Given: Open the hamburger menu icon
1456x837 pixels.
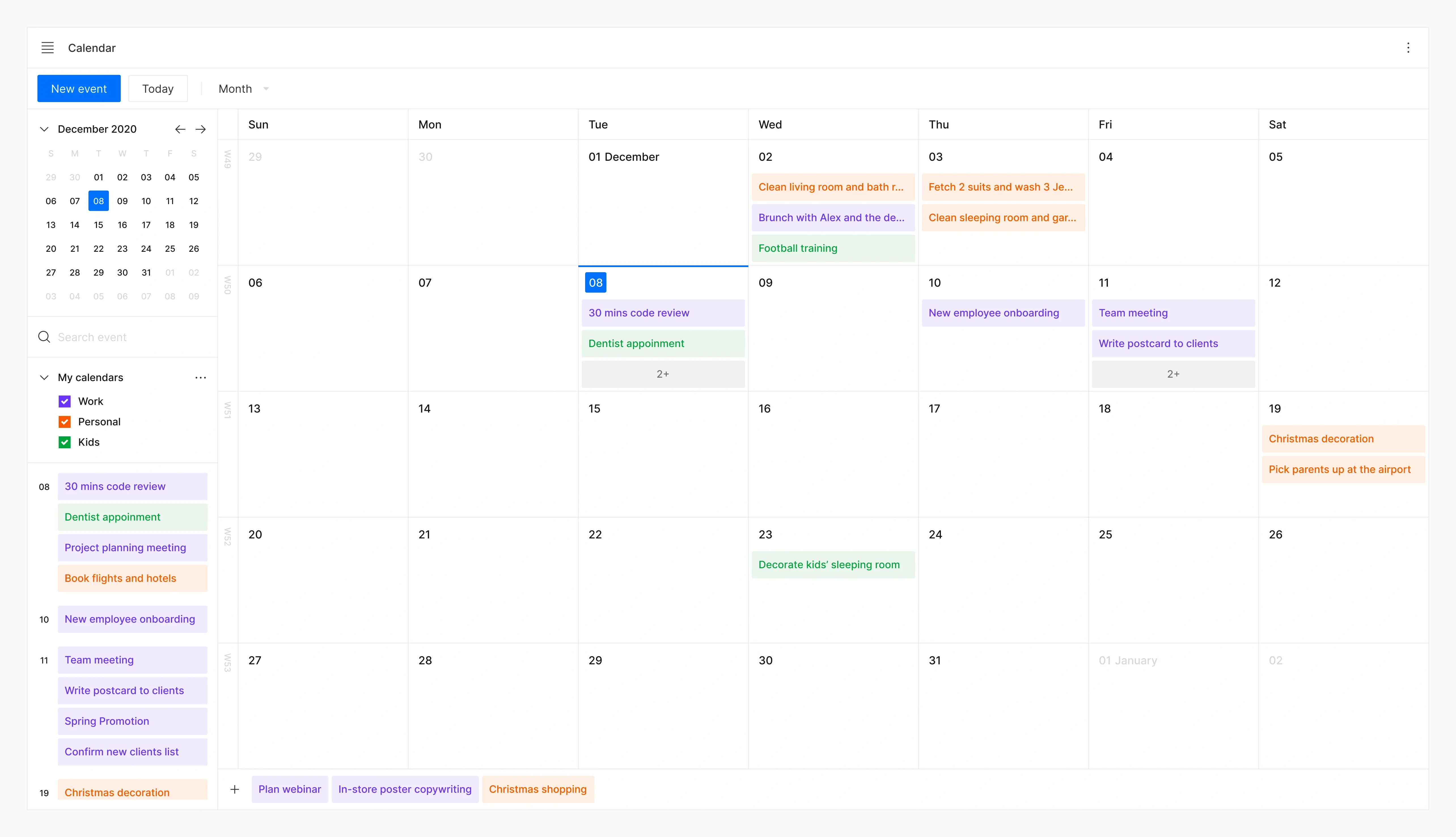Looking at the screenshot, I should [48, 48].
